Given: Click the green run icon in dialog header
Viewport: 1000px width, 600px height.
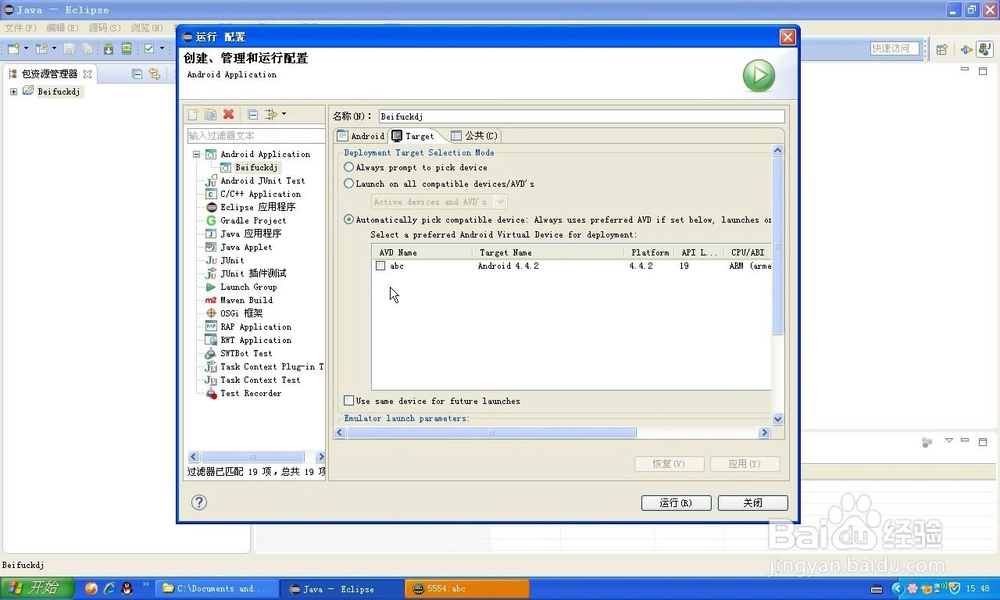Looking at the screenshot, I should (x=758, y=75).
